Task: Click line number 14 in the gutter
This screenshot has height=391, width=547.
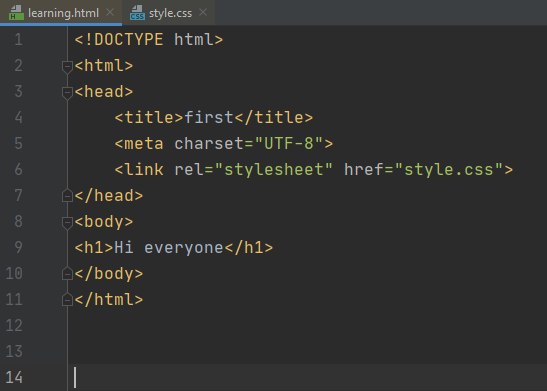Action: tap(14, 377)
